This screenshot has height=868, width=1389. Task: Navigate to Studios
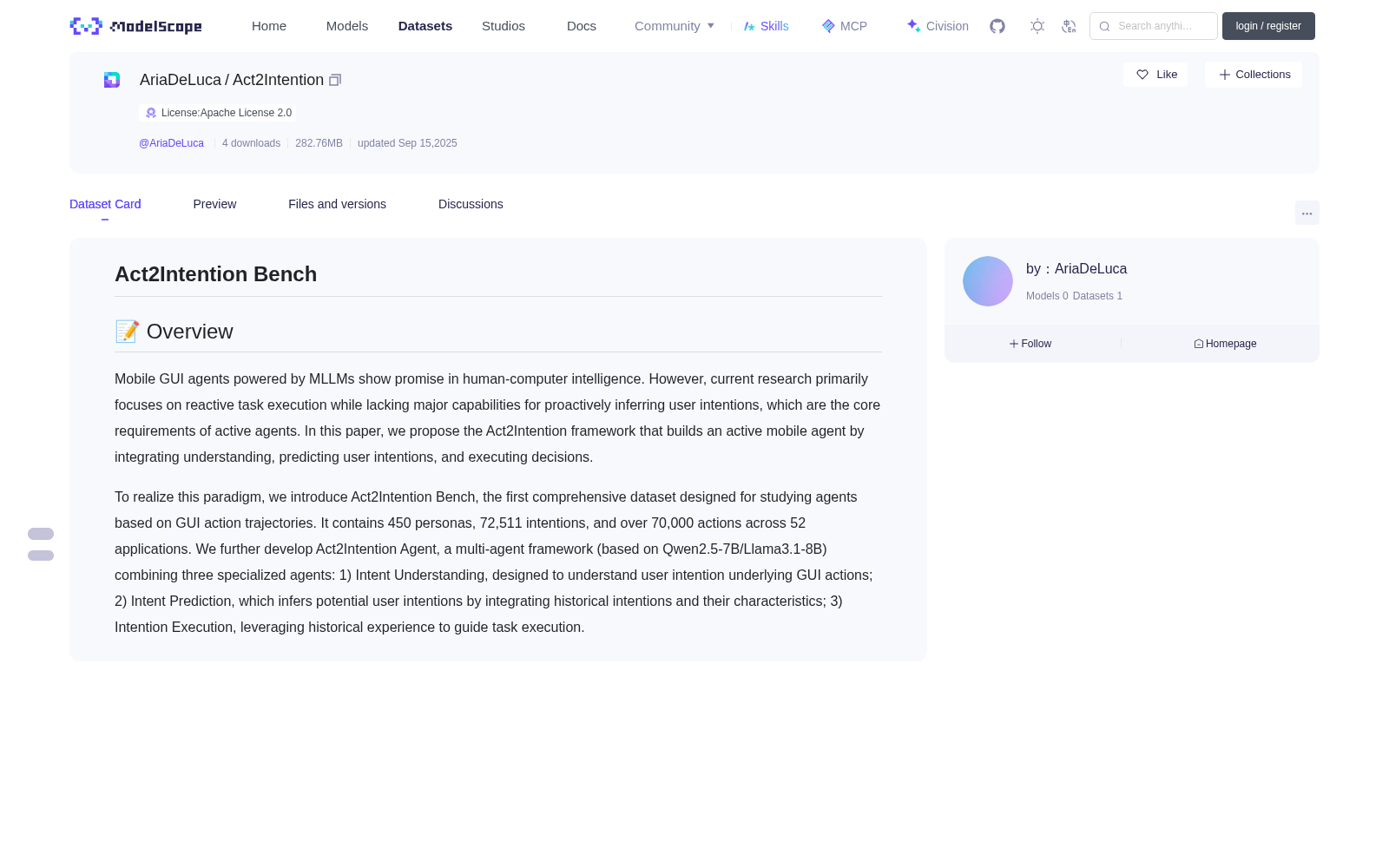[504, 26]
